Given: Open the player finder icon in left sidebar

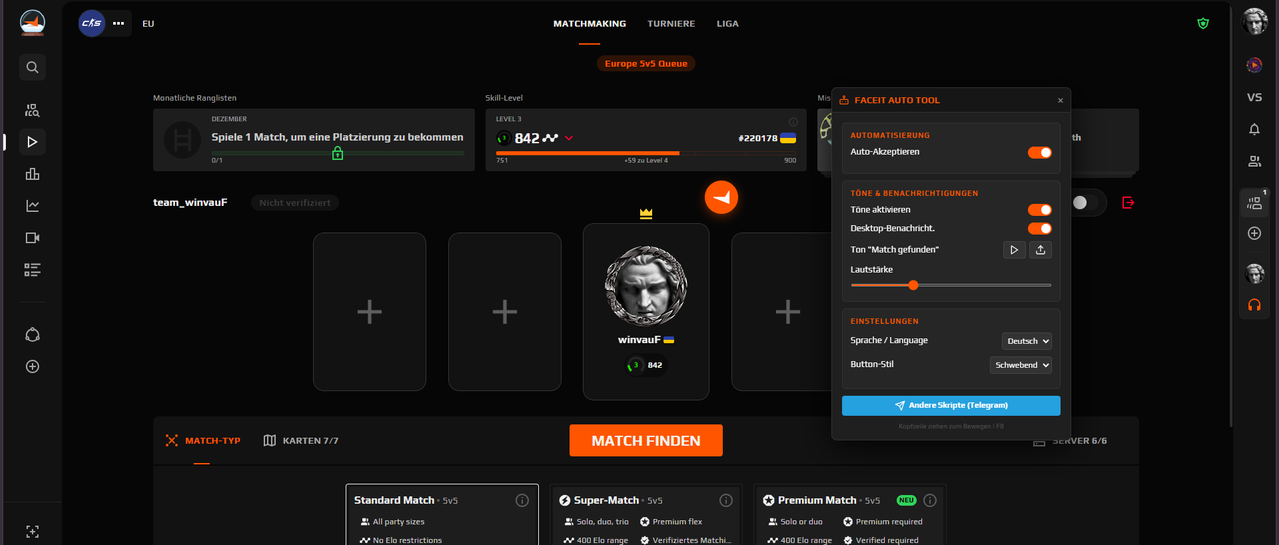Looking at the screenshot, I should pos(32,110).
